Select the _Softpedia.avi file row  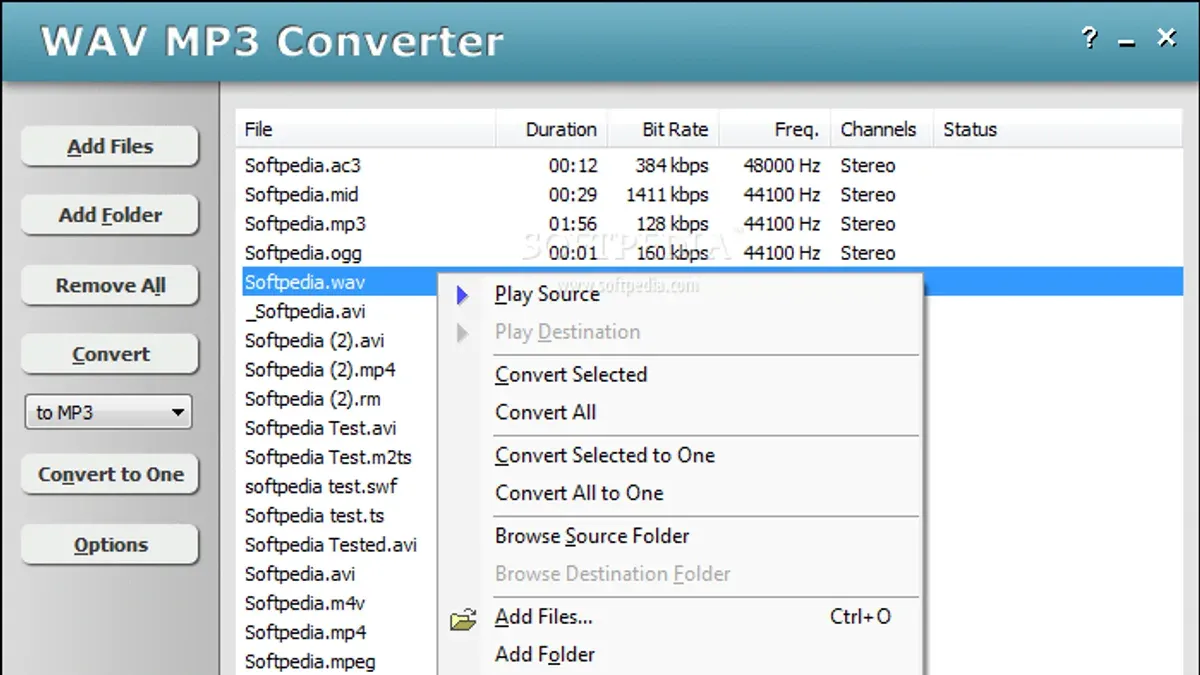(x=305, y=311)
